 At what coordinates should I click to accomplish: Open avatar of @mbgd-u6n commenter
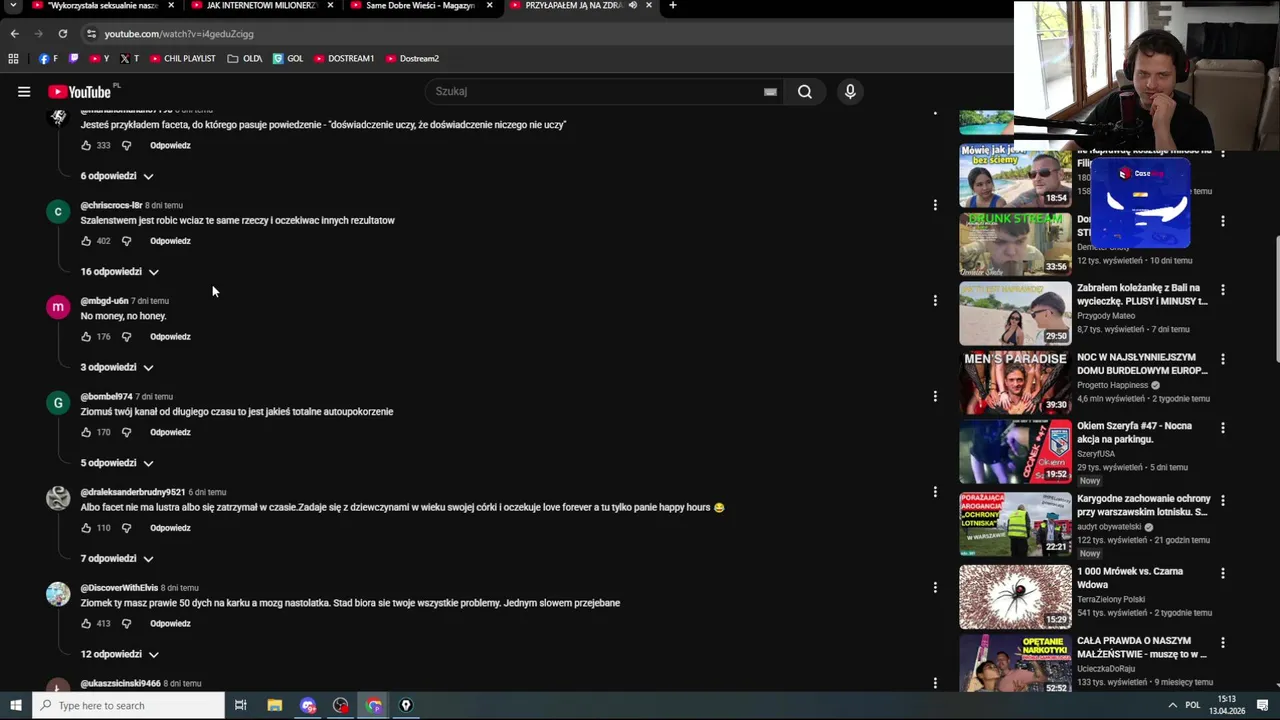[x=58, y=307]
